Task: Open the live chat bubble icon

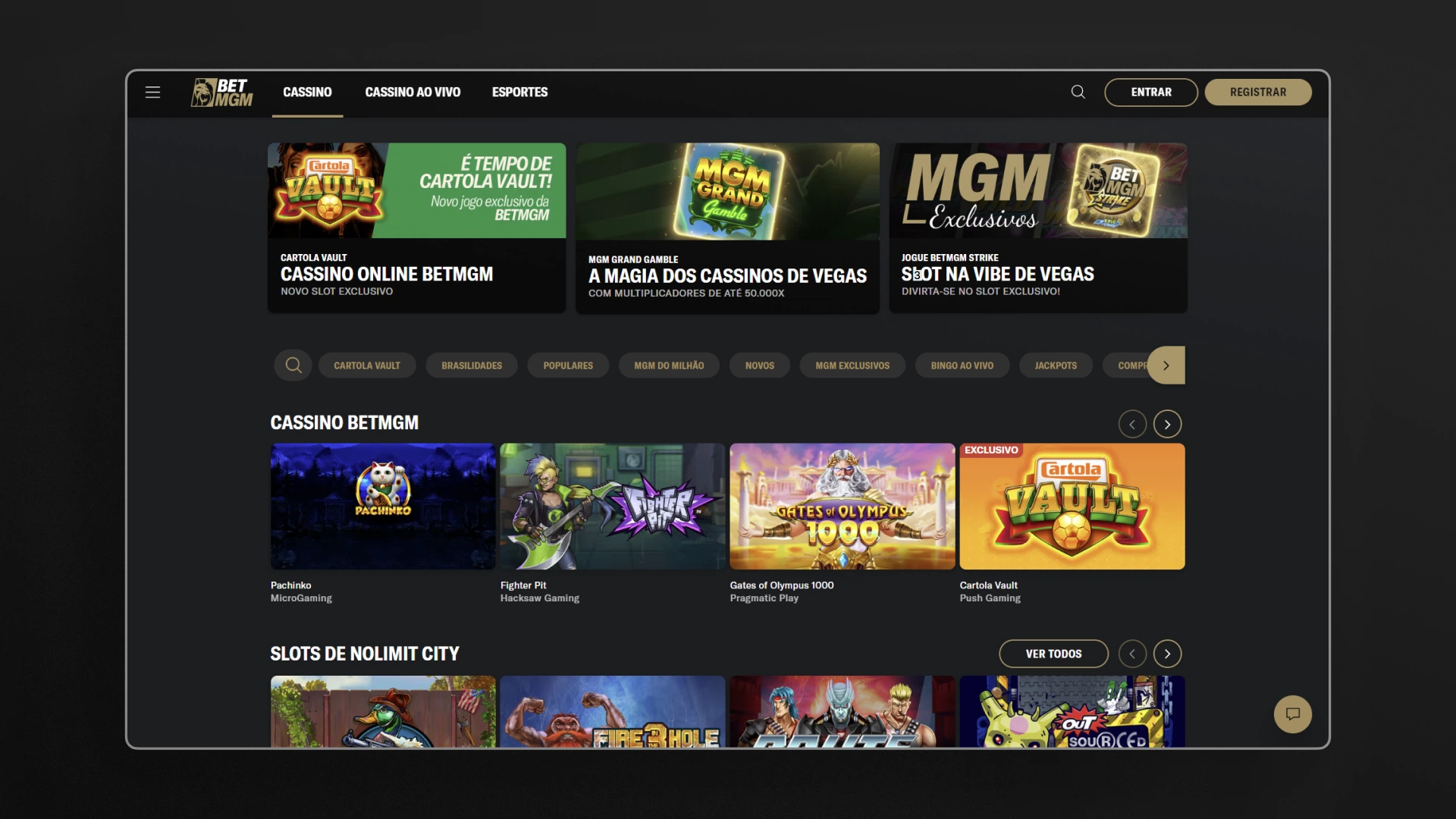Action: (x=1293, y=714)
